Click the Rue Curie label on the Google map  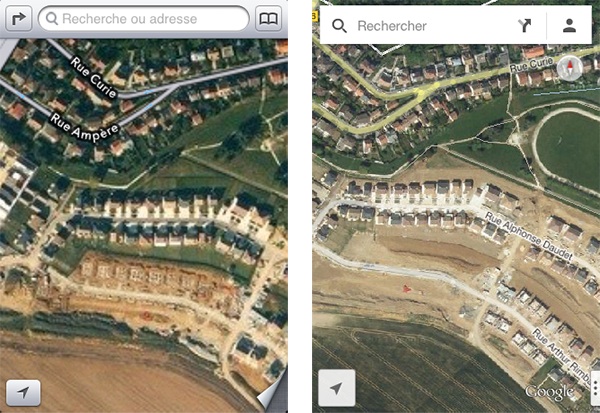click(532, 64)
